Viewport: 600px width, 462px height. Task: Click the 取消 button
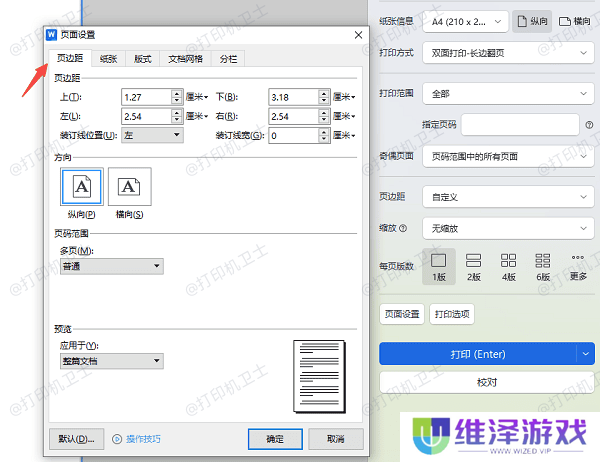click(336, 439)
